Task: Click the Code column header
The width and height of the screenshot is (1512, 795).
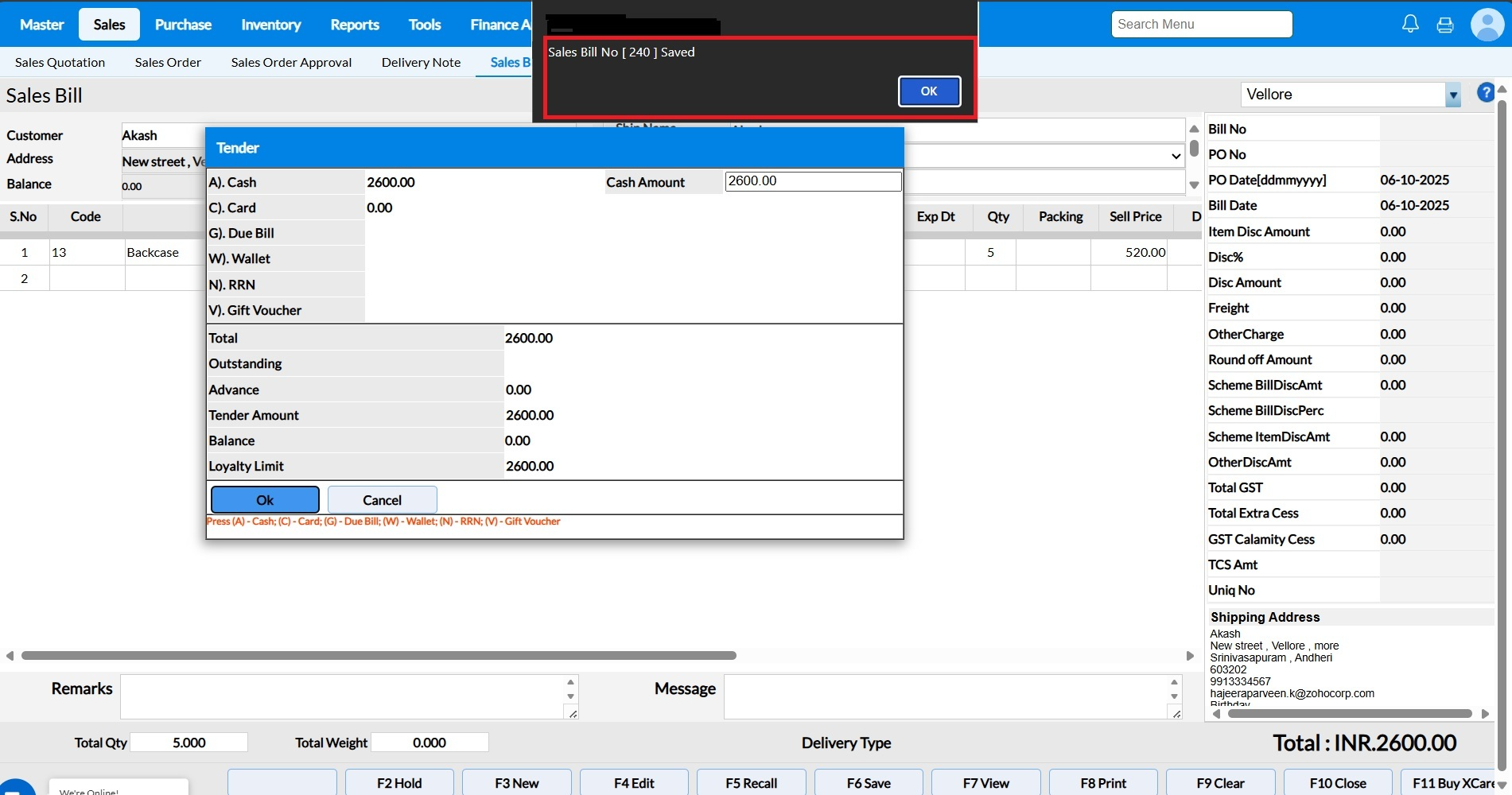Action: tap(86, 216)
